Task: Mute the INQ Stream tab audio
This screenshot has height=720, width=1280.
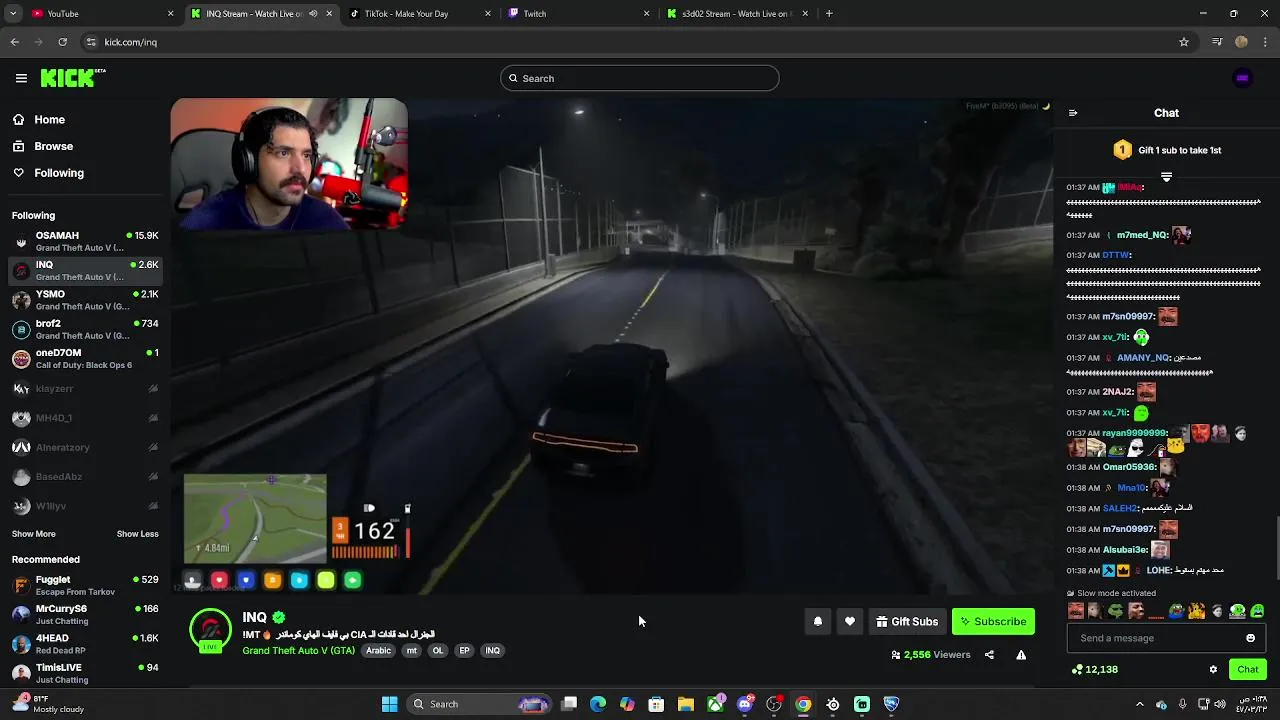Action: click(313, 14)
